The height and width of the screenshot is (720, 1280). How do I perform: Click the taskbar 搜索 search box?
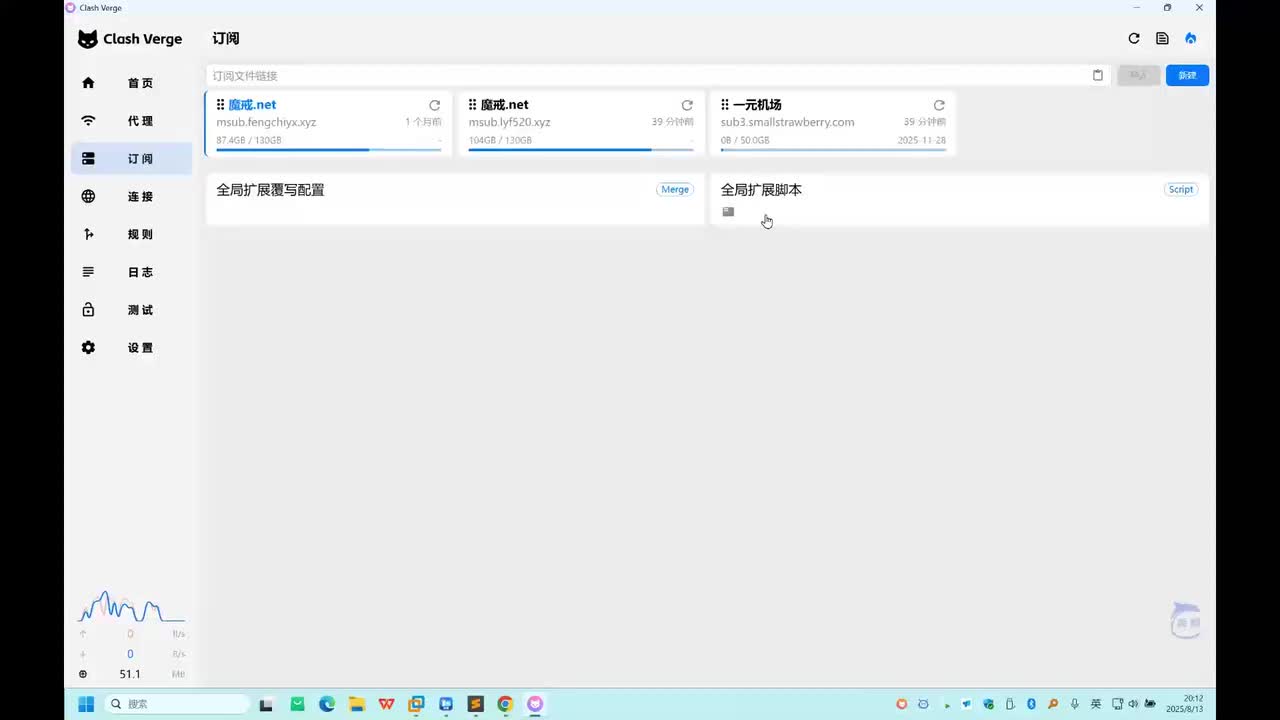178,704
